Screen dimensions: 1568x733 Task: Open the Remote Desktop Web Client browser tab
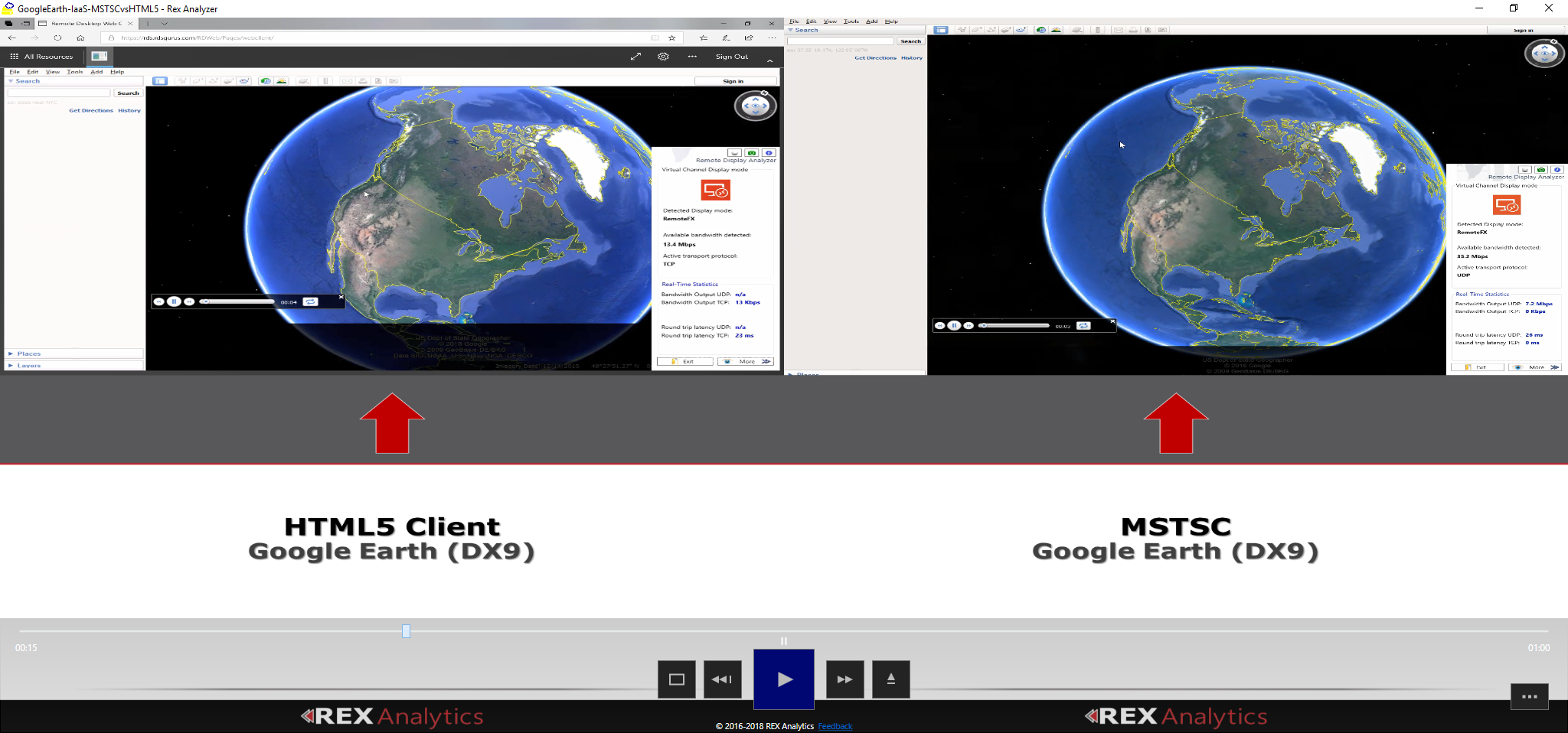(86, 24)
